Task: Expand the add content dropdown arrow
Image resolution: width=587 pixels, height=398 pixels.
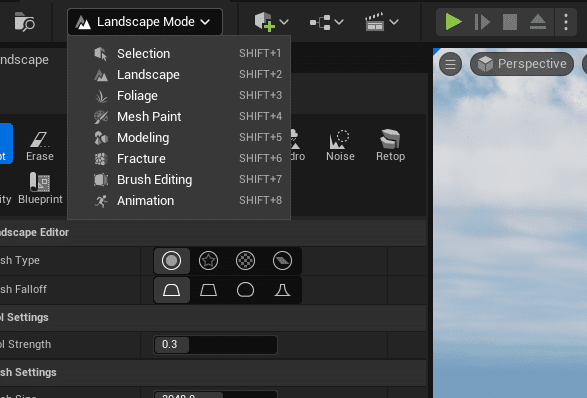Action: 284,22
